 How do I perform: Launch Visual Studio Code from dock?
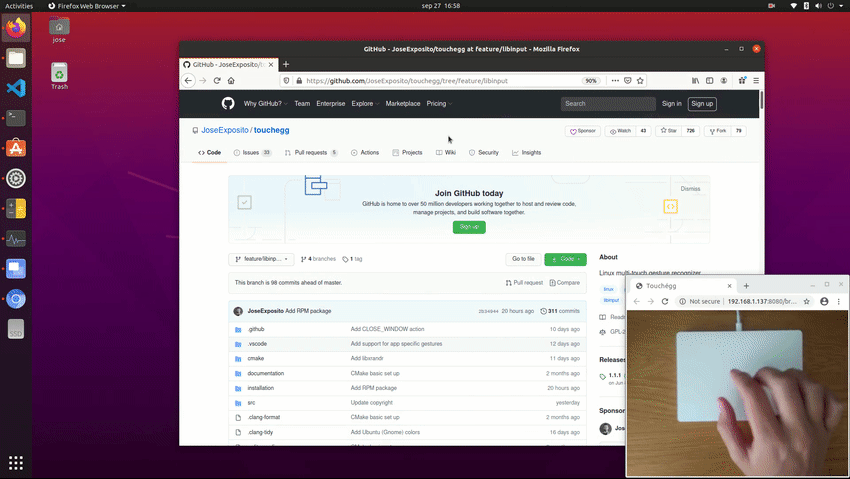[x=16, y=88]
